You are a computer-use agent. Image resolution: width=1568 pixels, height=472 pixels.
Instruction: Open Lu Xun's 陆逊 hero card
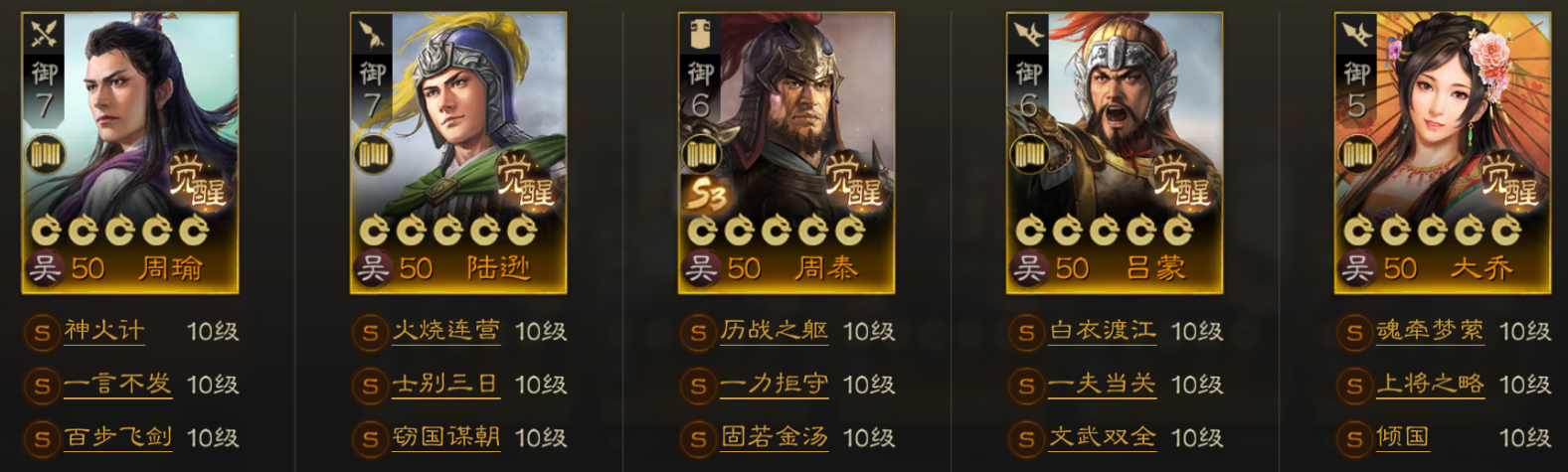458,152
